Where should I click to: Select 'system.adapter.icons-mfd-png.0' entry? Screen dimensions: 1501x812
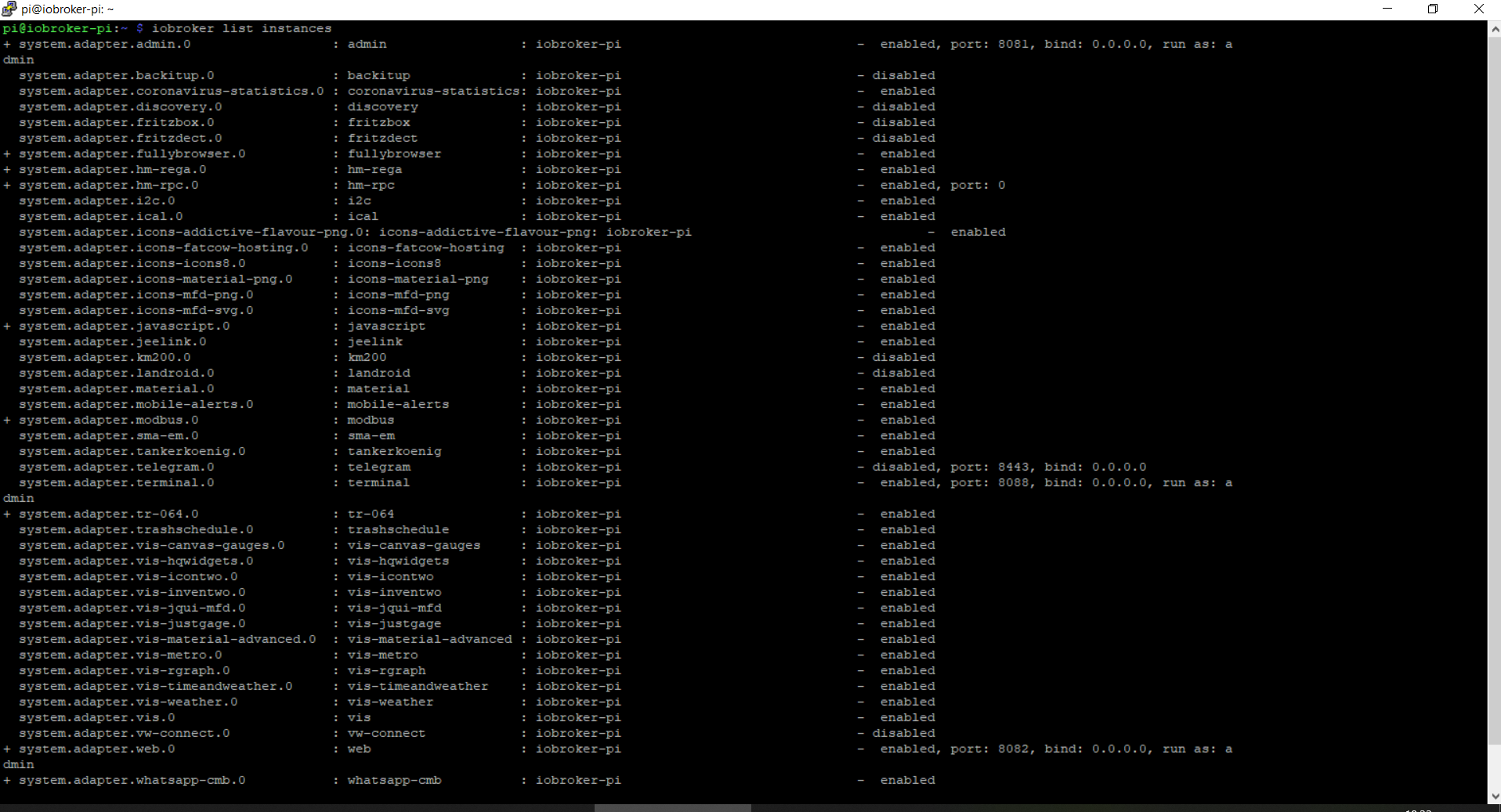coord(136,295)
